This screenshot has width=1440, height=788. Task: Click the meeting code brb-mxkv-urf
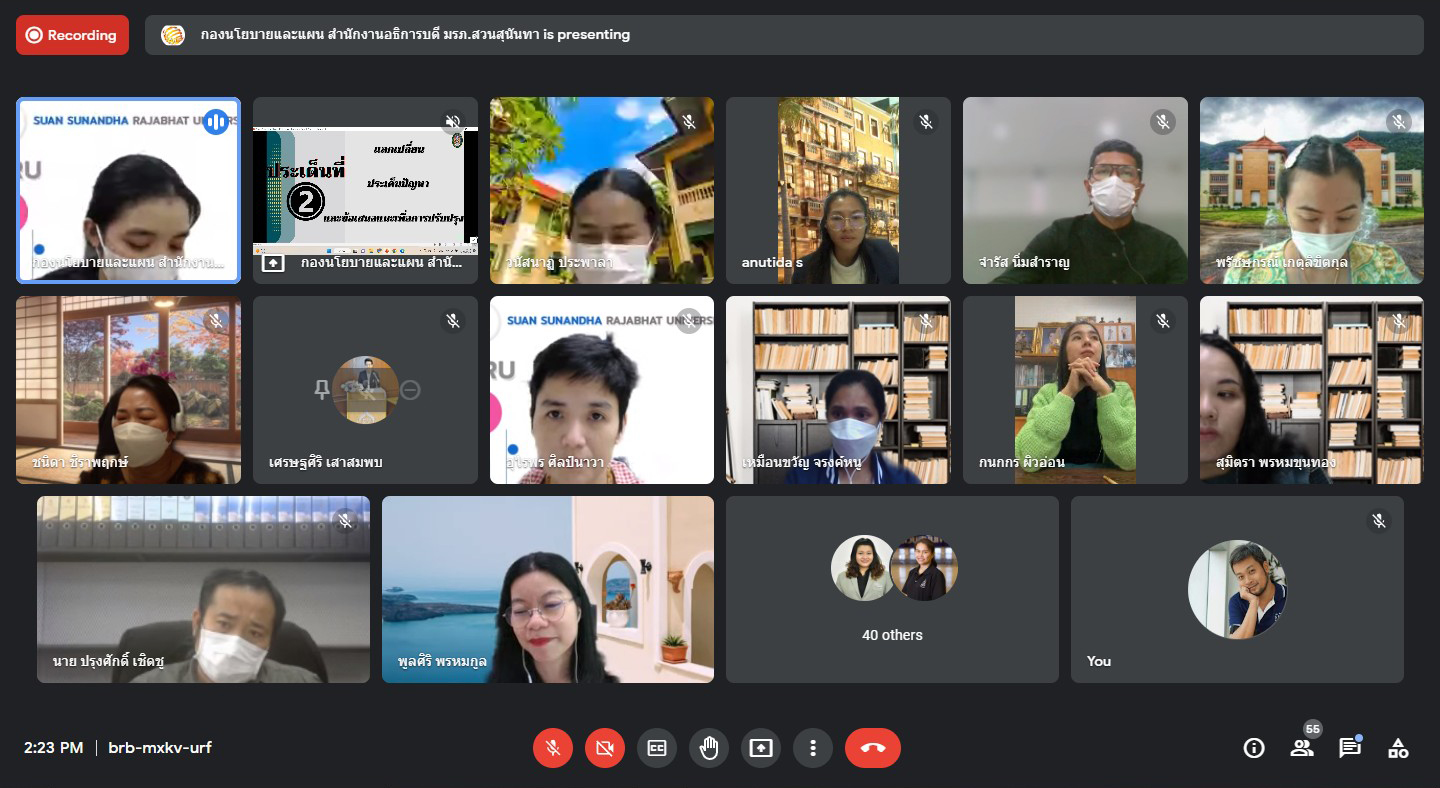[x=160, y=748]
